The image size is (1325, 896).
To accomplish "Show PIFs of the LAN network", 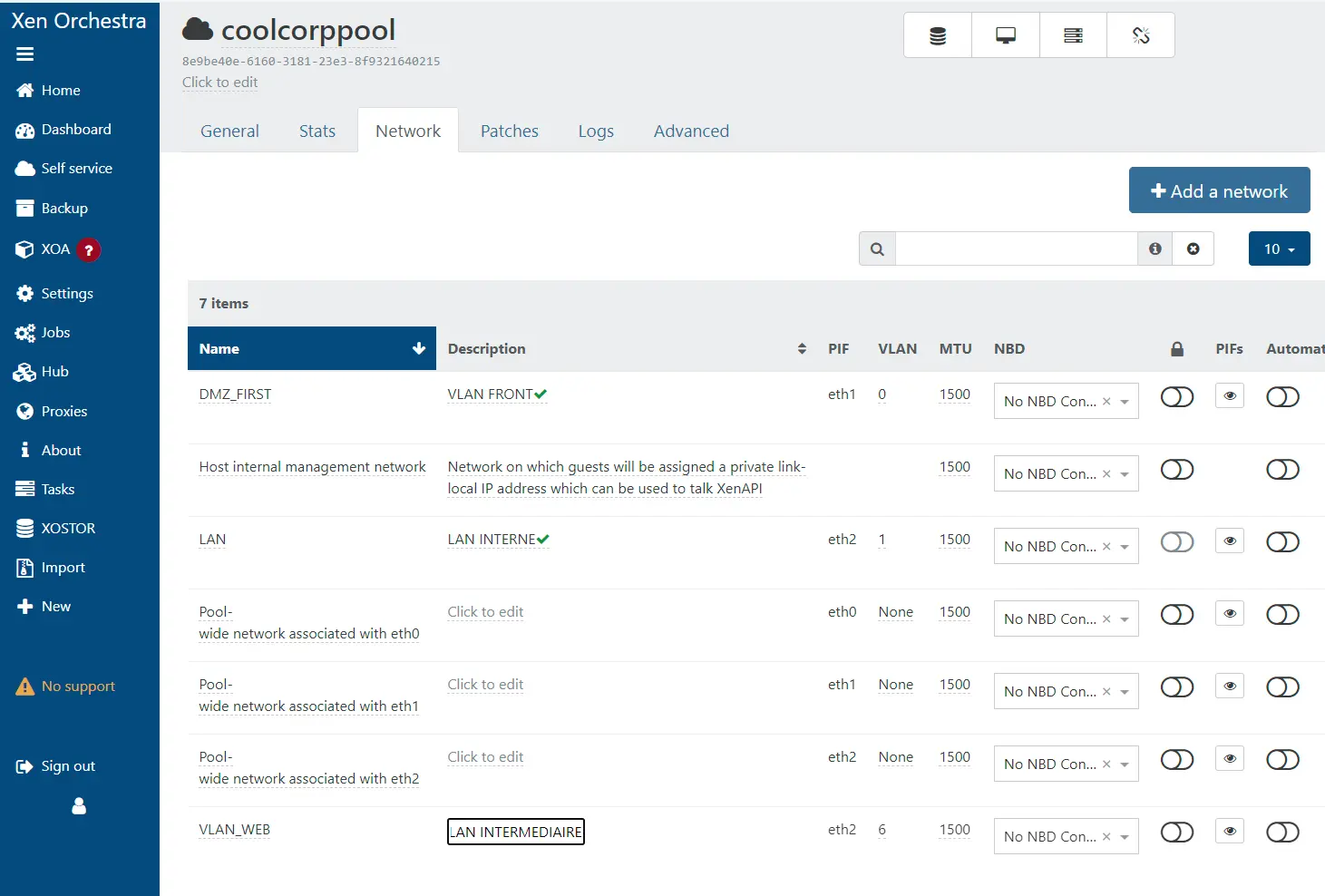I will tap(1230, 541).
